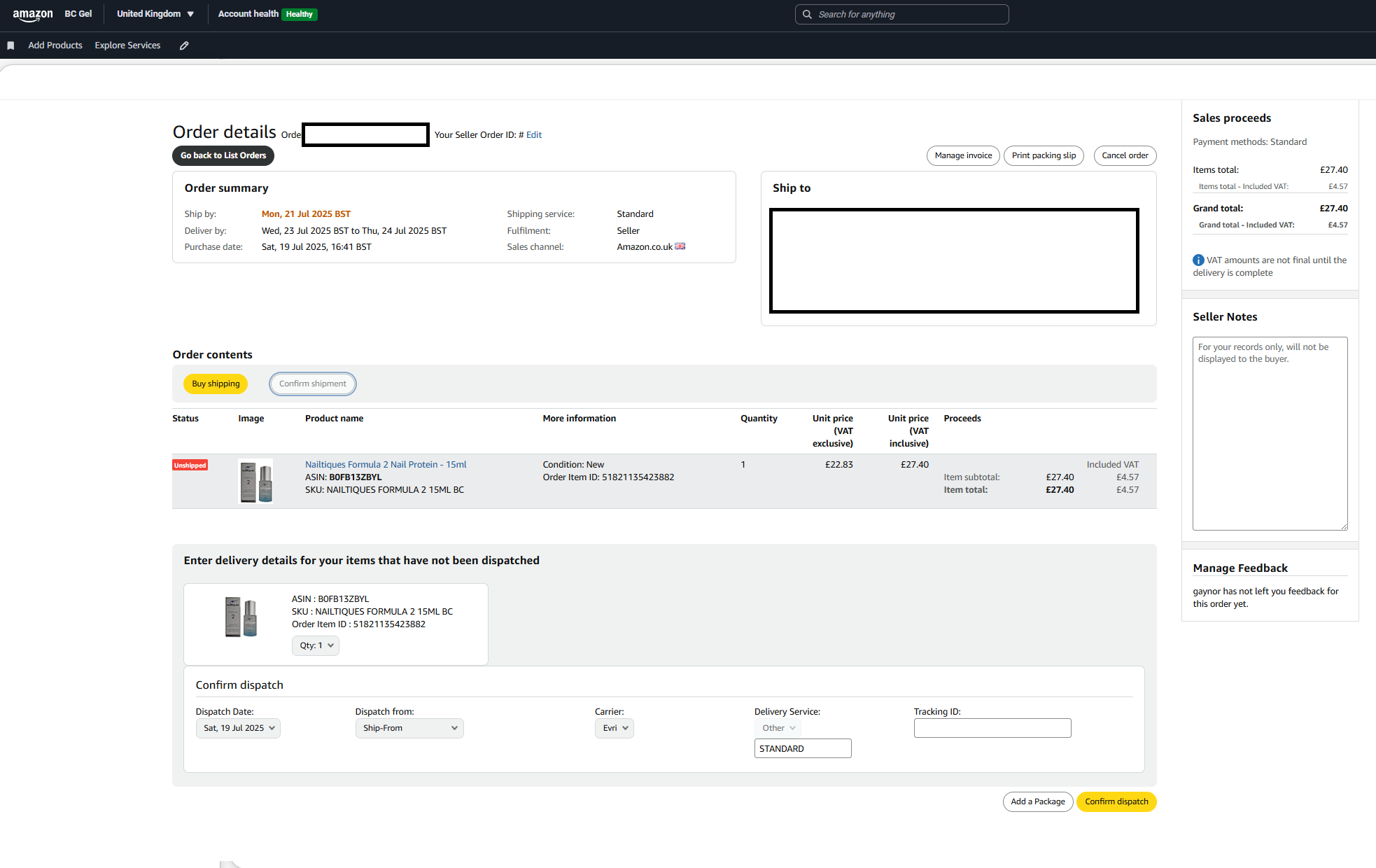Click Go back to List Orders
Screen dimensions: 1376x868
[223, 155]
